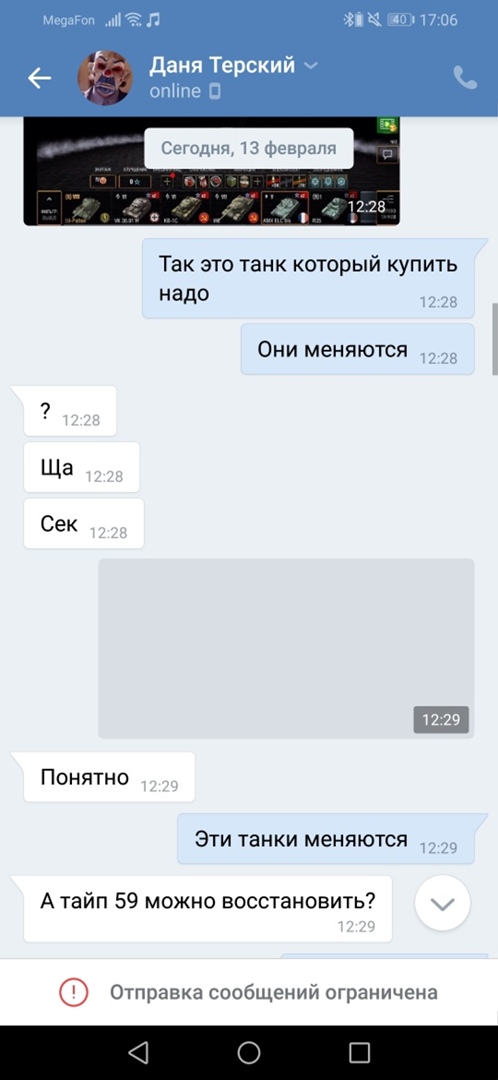Select the "Эти танки меняются" message
Screen dimensions: 498x1080
pos(326,839)
